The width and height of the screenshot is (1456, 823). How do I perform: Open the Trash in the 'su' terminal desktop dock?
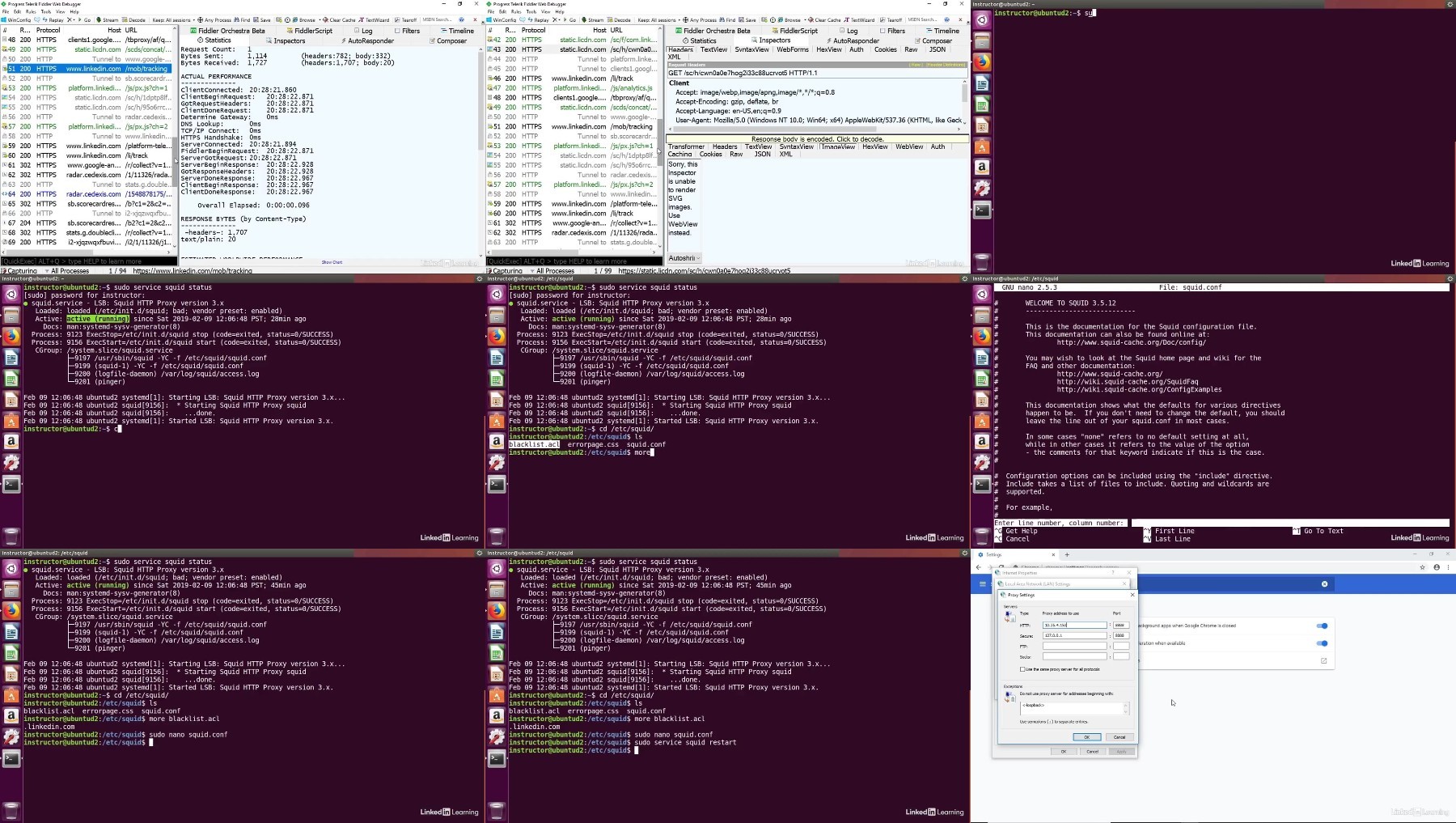[982, 261]
